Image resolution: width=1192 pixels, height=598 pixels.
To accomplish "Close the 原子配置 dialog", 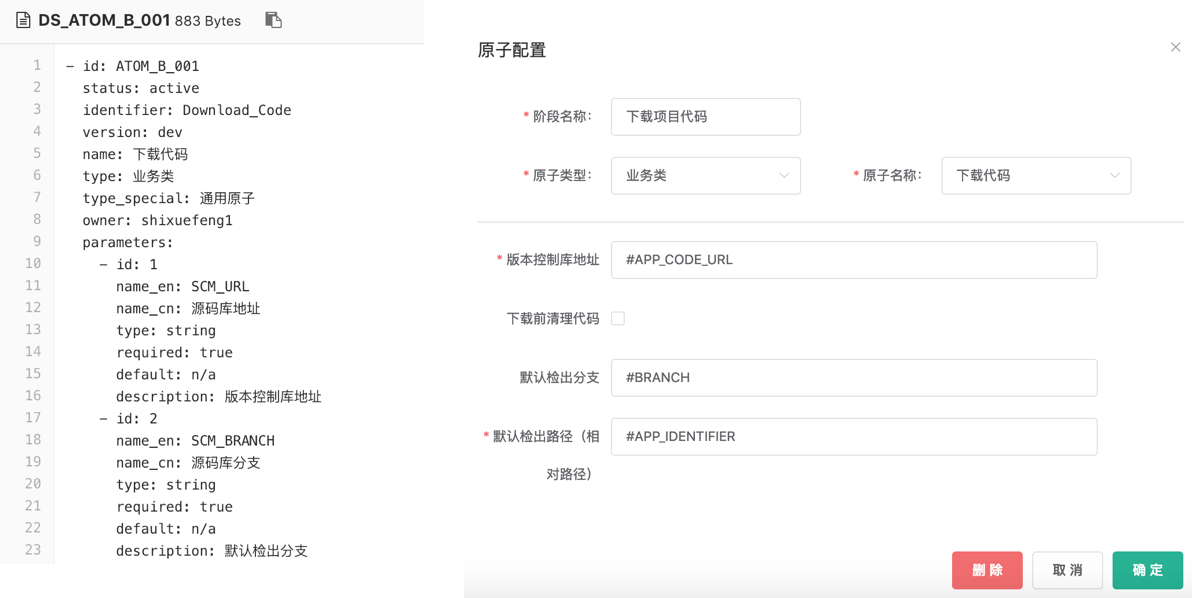I will [1175, 47].
